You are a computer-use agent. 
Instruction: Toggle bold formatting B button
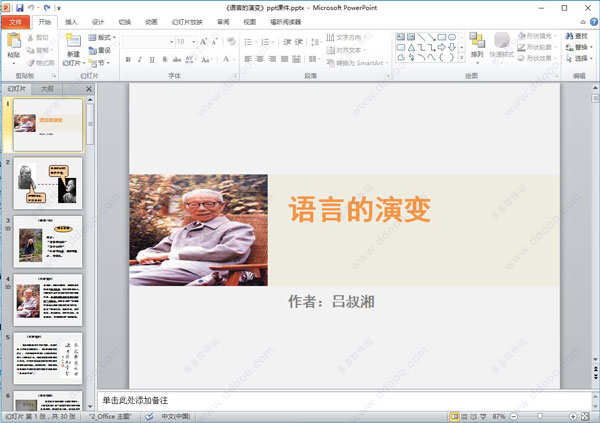[x=128, y=59]
